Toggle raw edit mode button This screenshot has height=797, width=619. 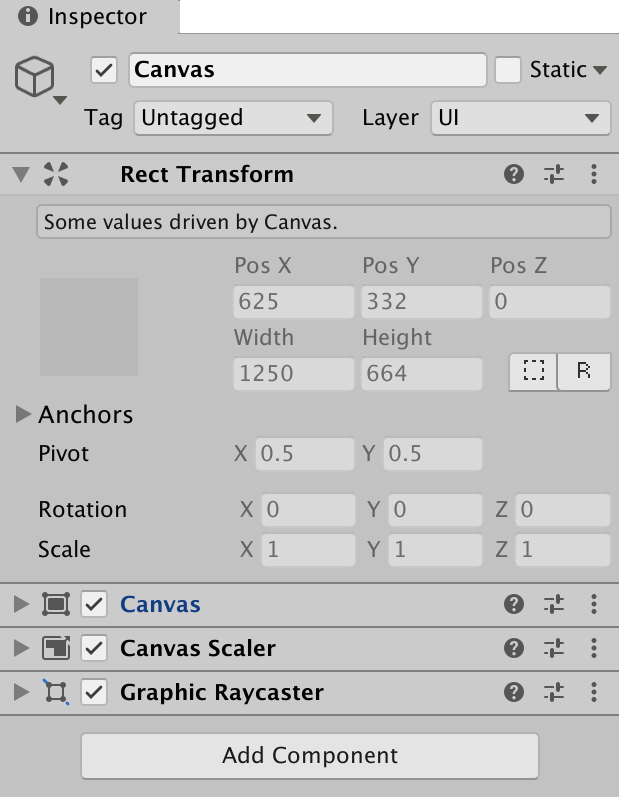[x=584, y=371]
